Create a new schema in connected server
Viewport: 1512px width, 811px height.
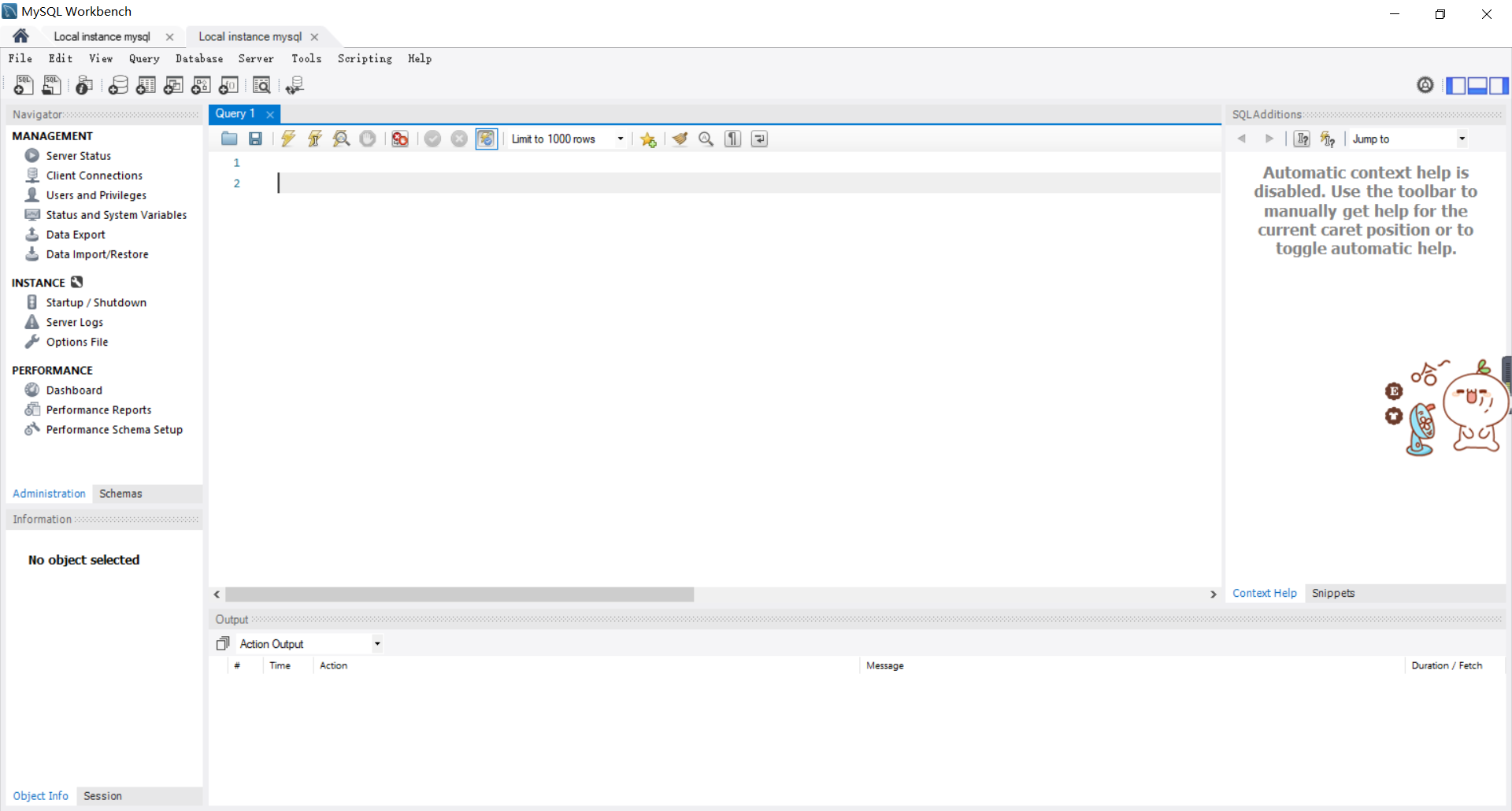(x=118, y=85)
